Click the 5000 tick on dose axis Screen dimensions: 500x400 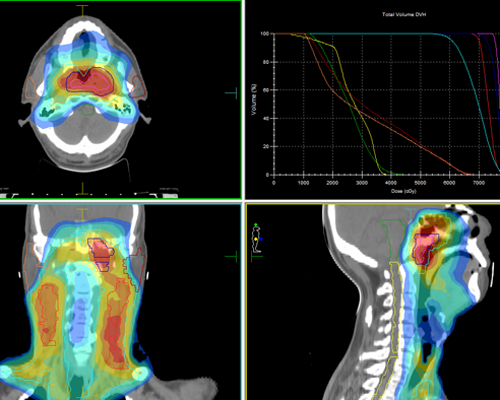point(420,183)
